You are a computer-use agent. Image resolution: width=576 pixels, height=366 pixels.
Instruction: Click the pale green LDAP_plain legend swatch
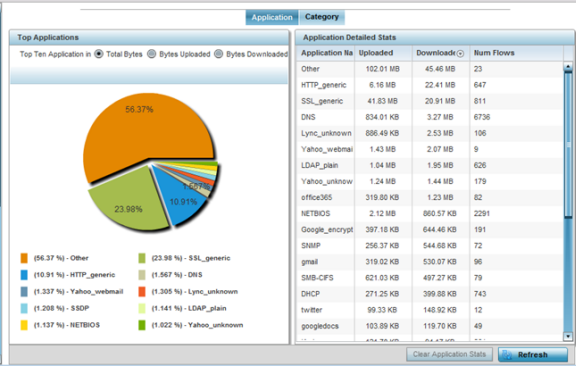(x=142, y=308)
